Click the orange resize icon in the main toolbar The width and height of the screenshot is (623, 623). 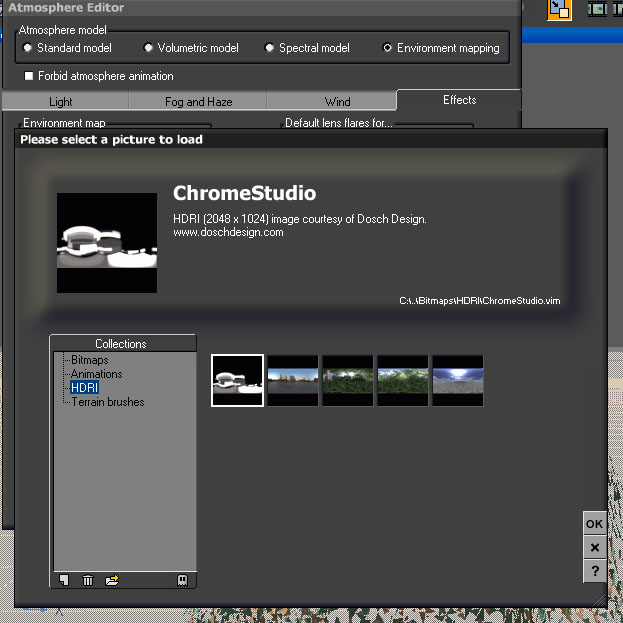pyautogui.click(x=559, y=10)
